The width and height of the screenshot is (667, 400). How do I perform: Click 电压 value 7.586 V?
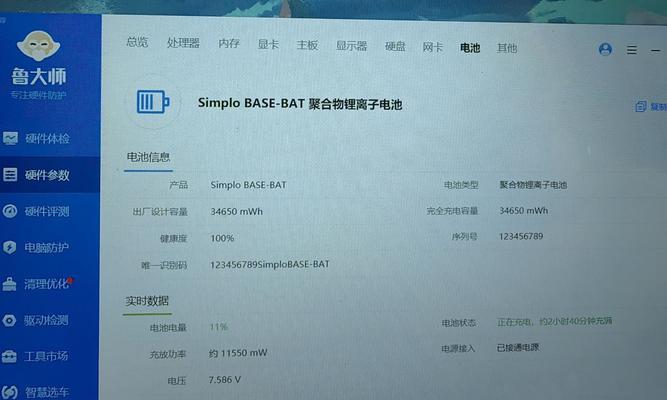point(225,380)
